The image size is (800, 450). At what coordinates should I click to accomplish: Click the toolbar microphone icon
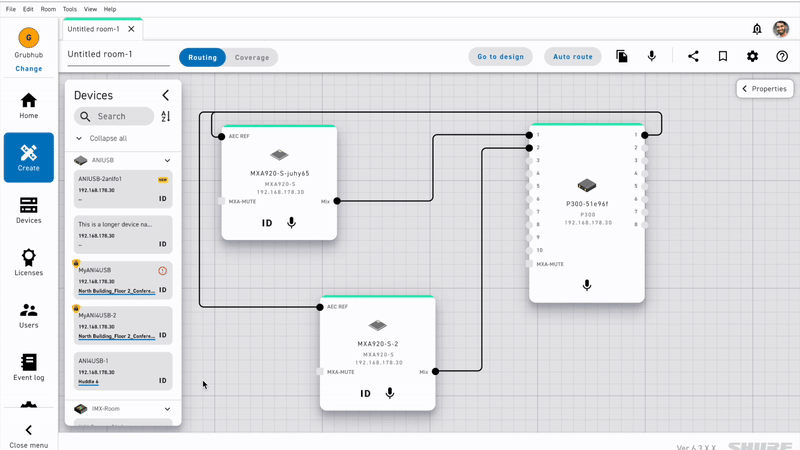pos(652,56)
